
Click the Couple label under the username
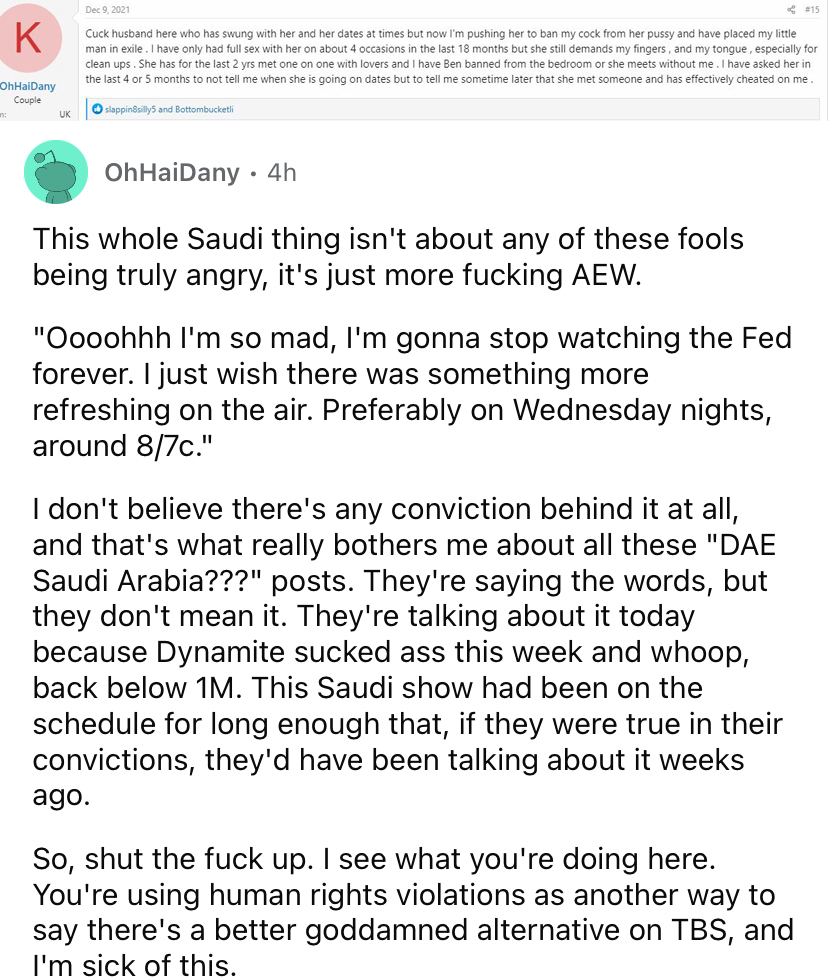27,100
